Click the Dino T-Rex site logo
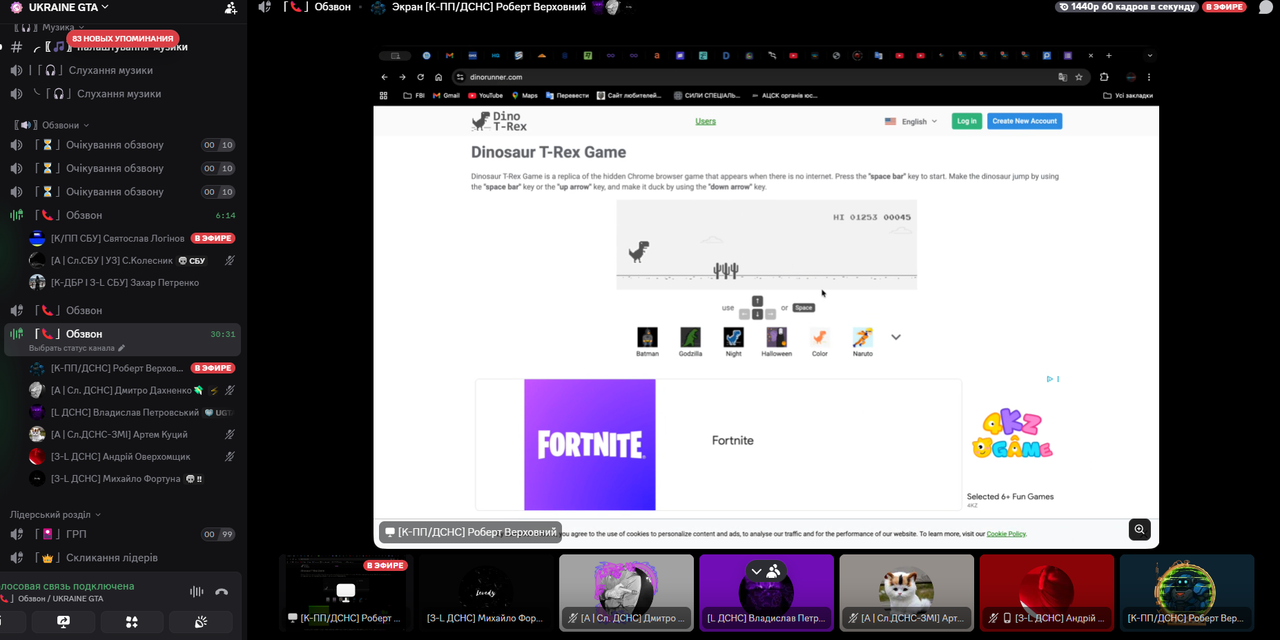This screenshot has width=1280, height=640. tap(499, 122)
